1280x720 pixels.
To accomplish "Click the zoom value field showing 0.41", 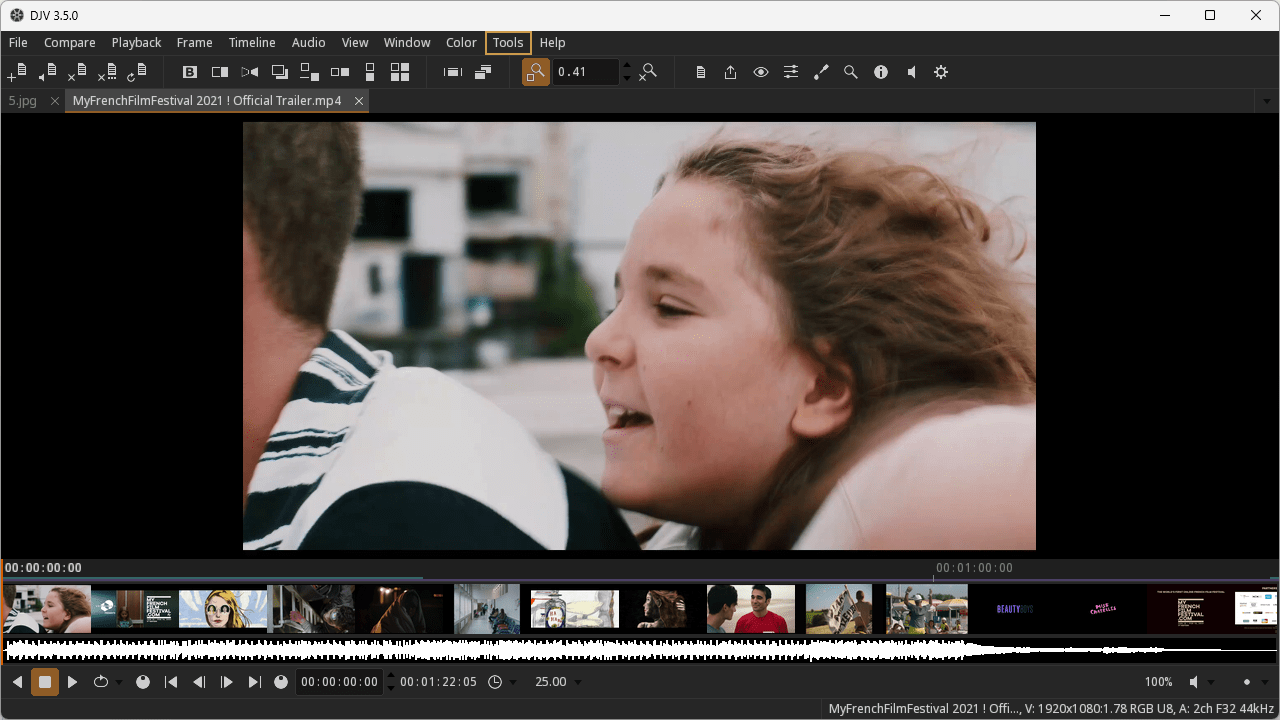I will [586, 72].
